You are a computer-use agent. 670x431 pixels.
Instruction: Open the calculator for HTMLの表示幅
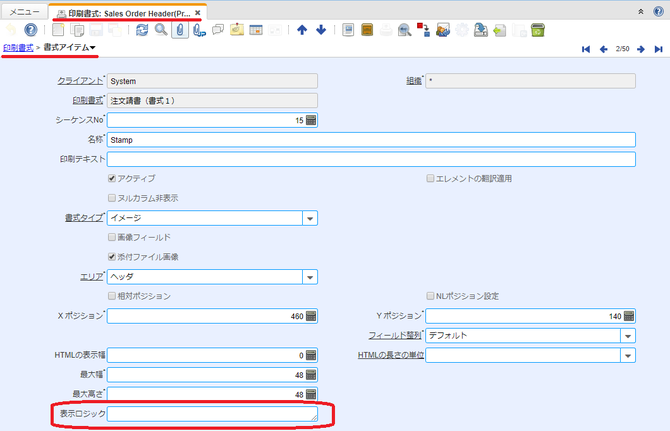(311, 355)
